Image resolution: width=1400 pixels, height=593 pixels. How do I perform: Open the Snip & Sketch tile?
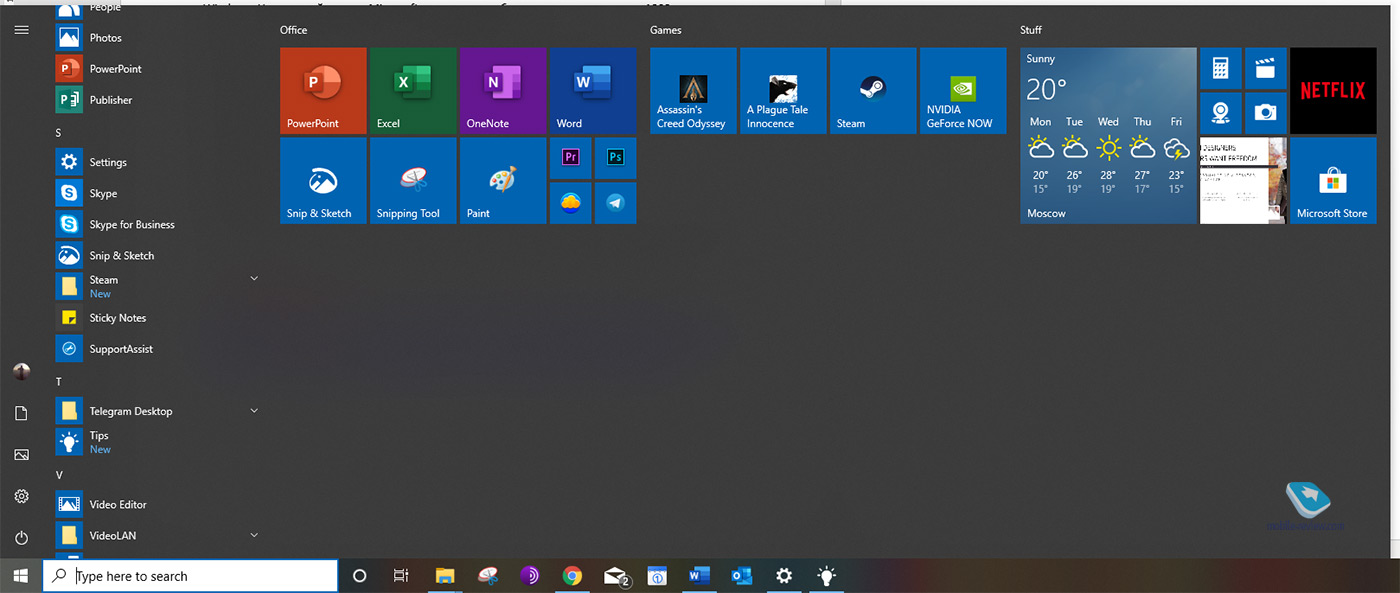(x=323, y=180)
